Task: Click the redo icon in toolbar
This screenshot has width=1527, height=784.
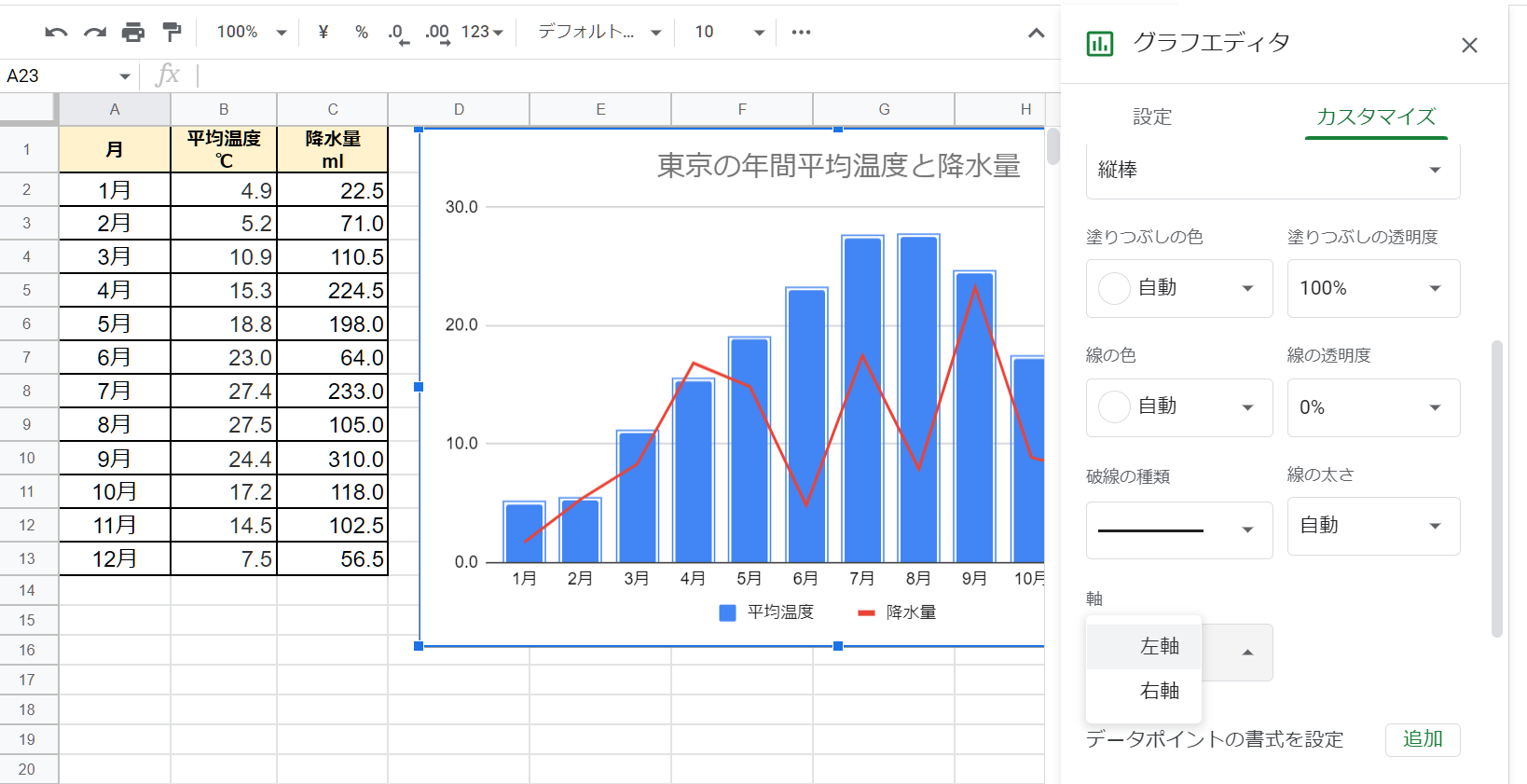Action: coord(95,33)
